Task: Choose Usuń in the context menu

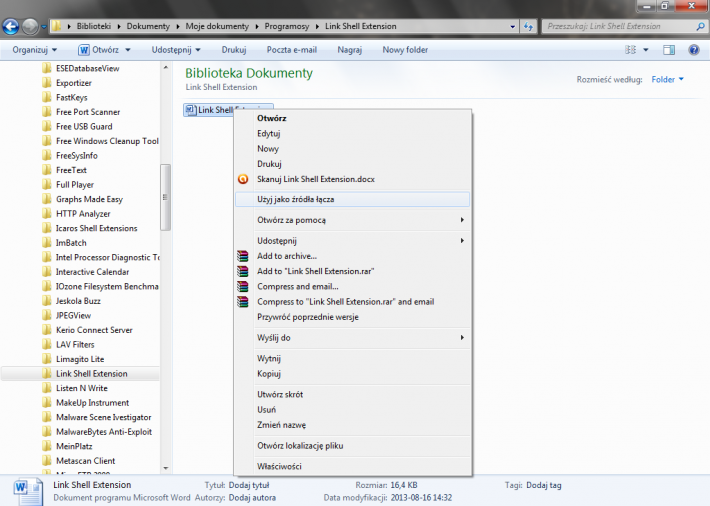Action: tap(352, 410)
